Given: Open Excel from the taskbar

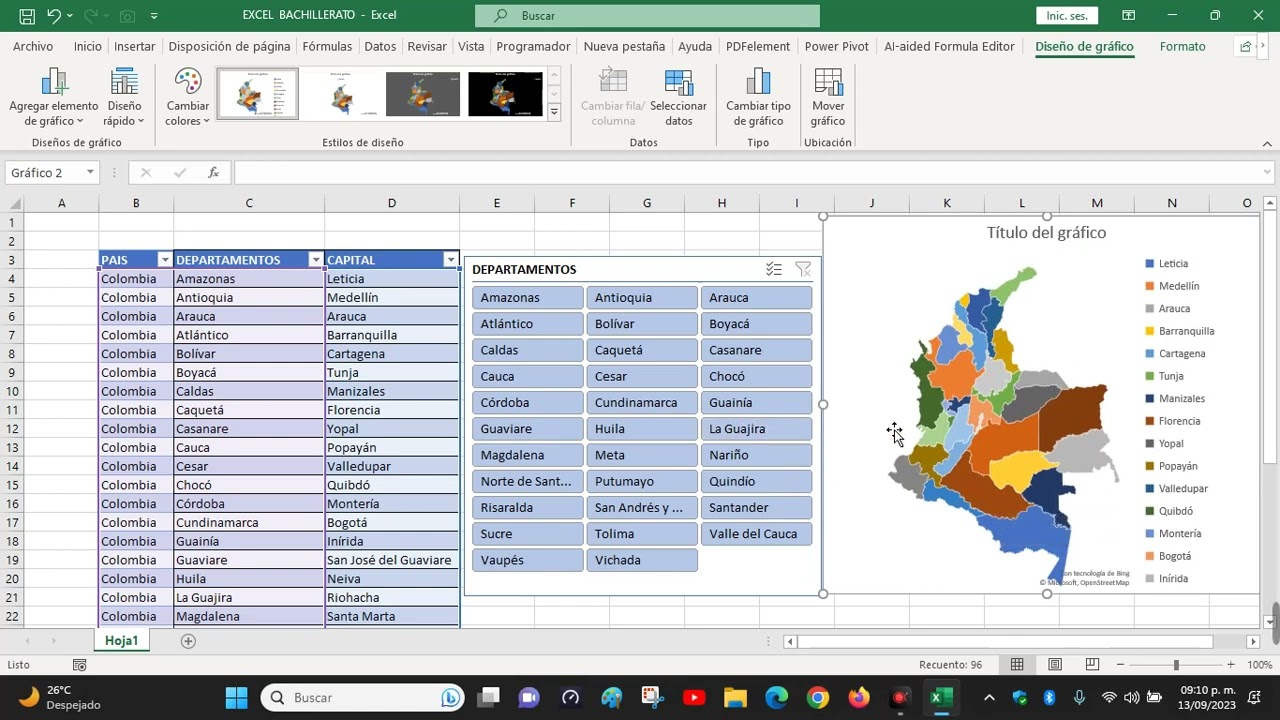Looking at the screenshot, I should (x=940, y=697).
